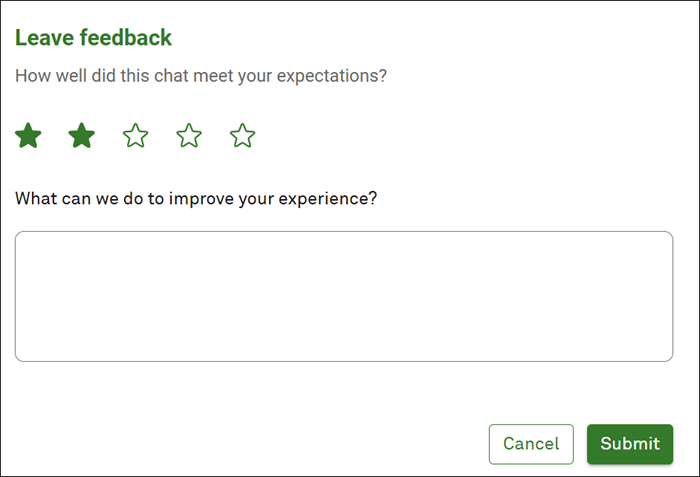The height and width of the screenshot is (477, 700).
Task: Choose the fourth star rating
Action: coord(189,136)
